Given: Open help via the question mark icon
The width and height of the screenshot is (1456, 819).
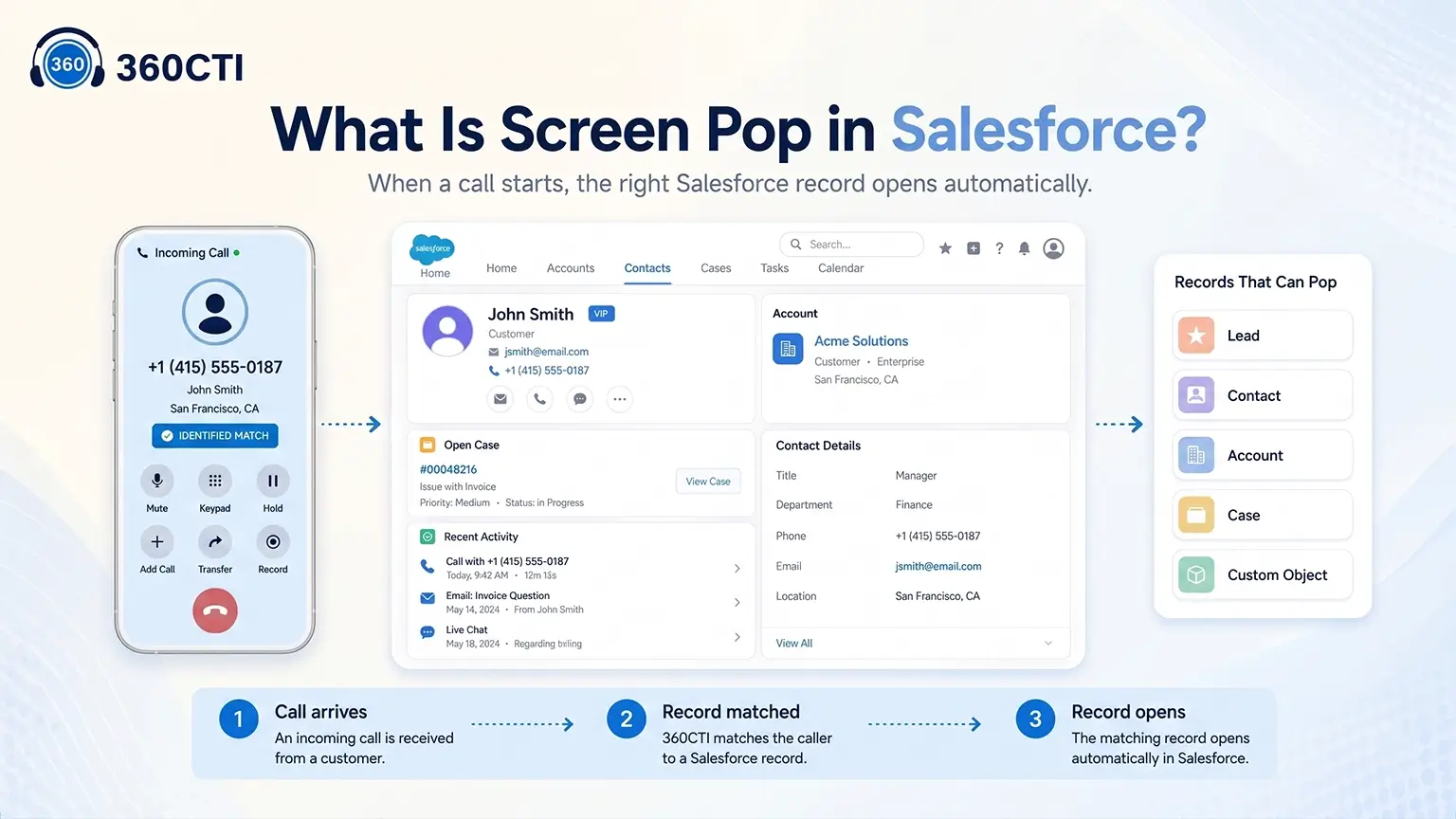Looking at the screenshot, I should pyautogui.click(x=999, y=248).
